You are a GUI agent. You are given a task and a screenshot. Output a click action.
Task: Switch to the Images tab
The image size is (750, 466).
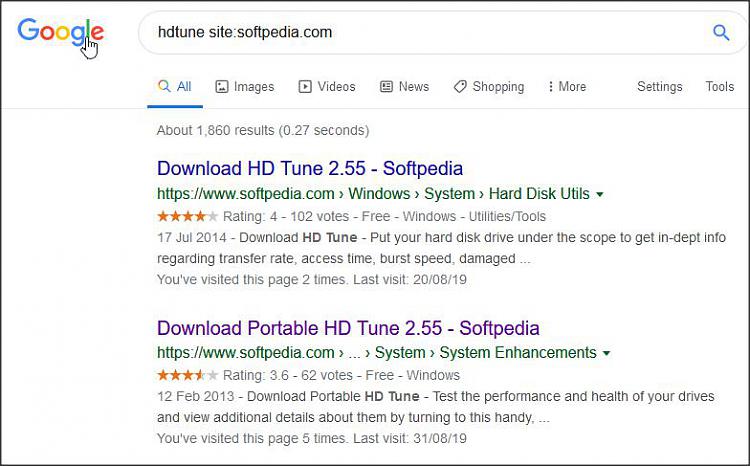tap(244, 87)
